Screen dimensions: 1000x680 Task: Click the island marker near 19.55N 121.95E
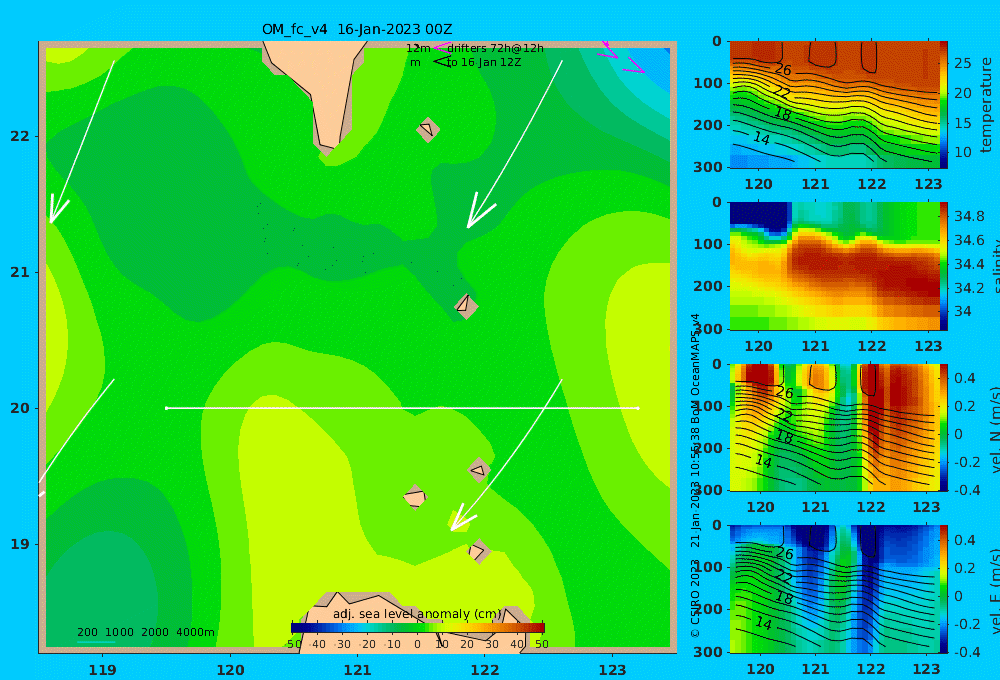point(479,470)
